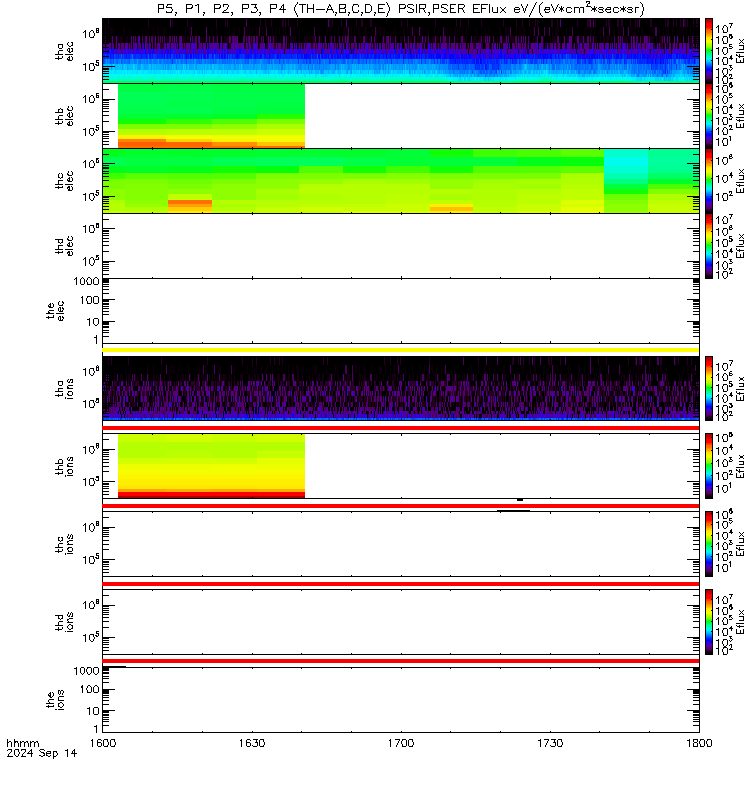Image resolution: width=750 pixels, height=800 pixels.
Task: Click the 'the elec' panel label
Action: point(55,311)
